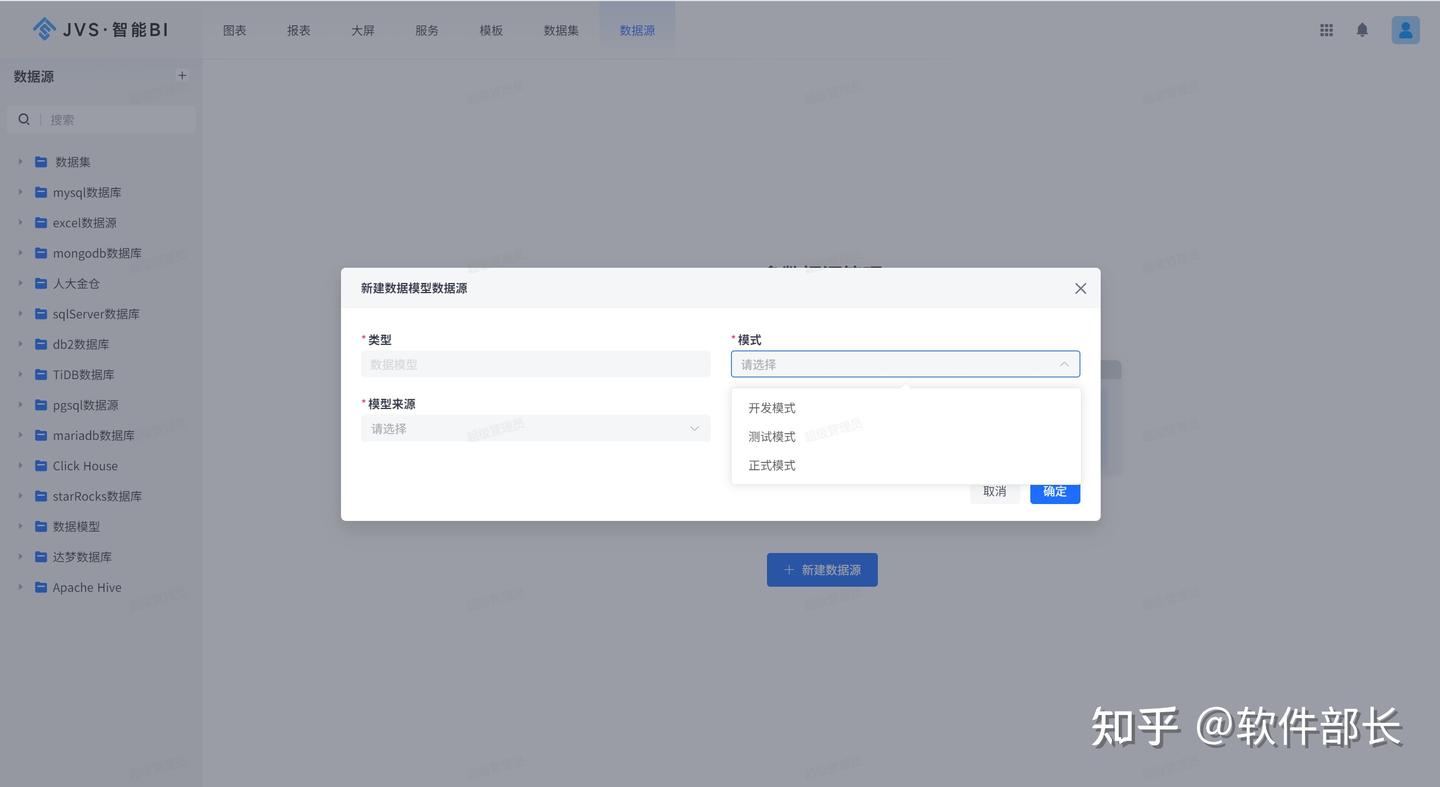1440x787 pixels.
Task: Click the search magnifier icon in the sidebar
Action: 23,118
